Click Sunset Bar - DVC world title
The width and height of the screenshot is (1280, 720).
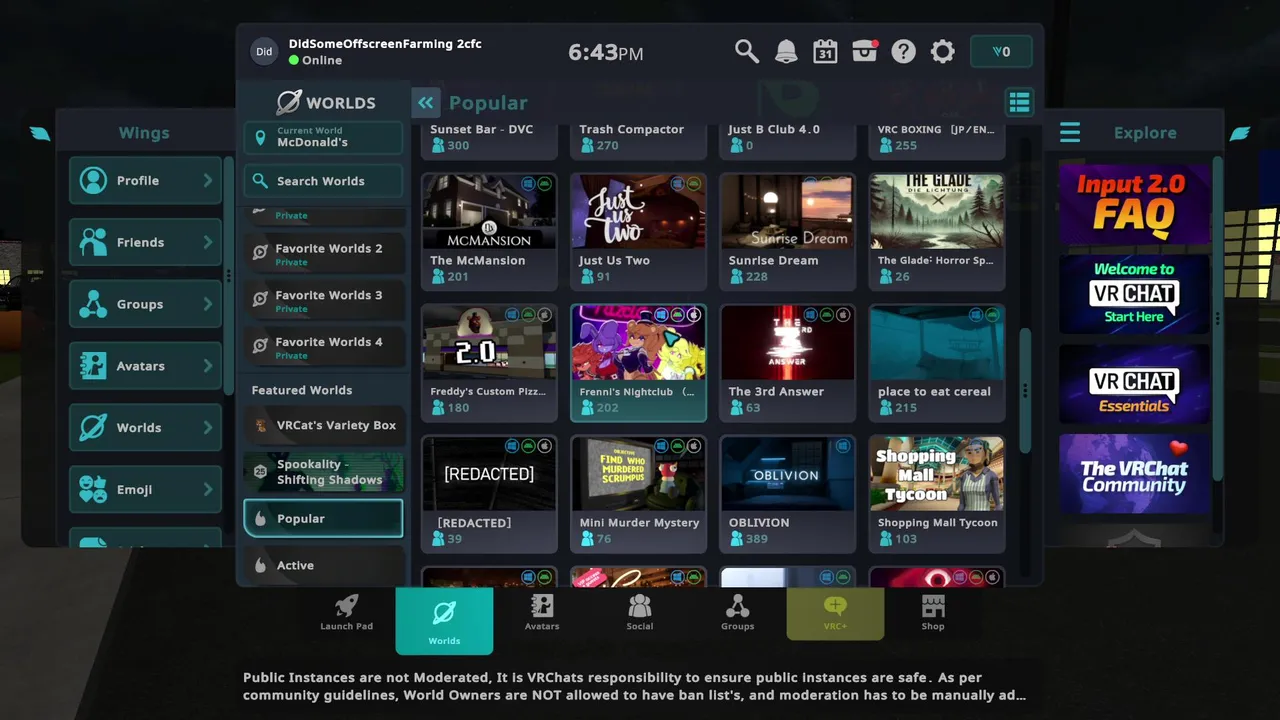click(481, 129)
